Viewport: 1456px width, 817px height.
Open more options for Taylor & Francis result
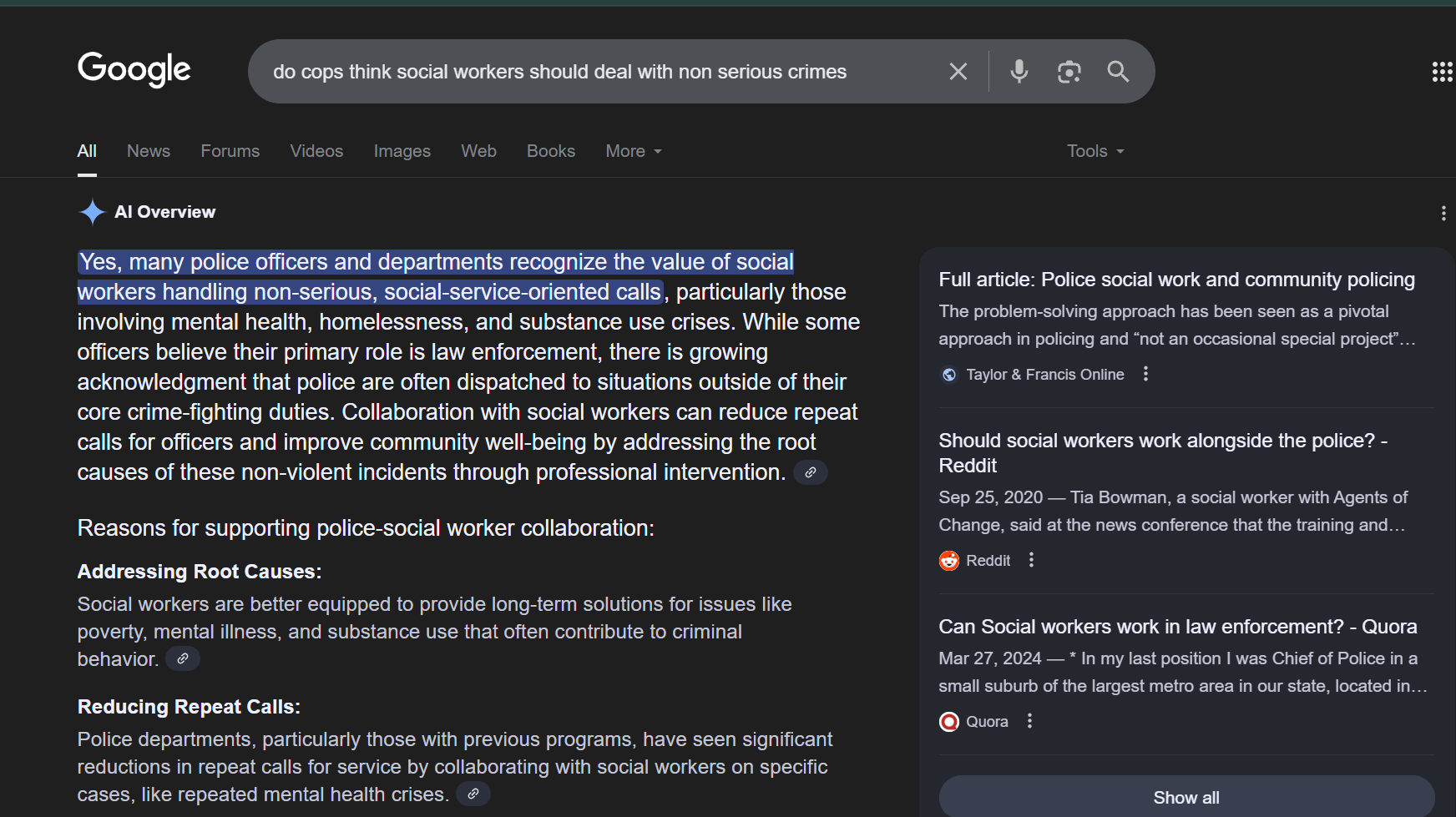tap(1145, 374)
